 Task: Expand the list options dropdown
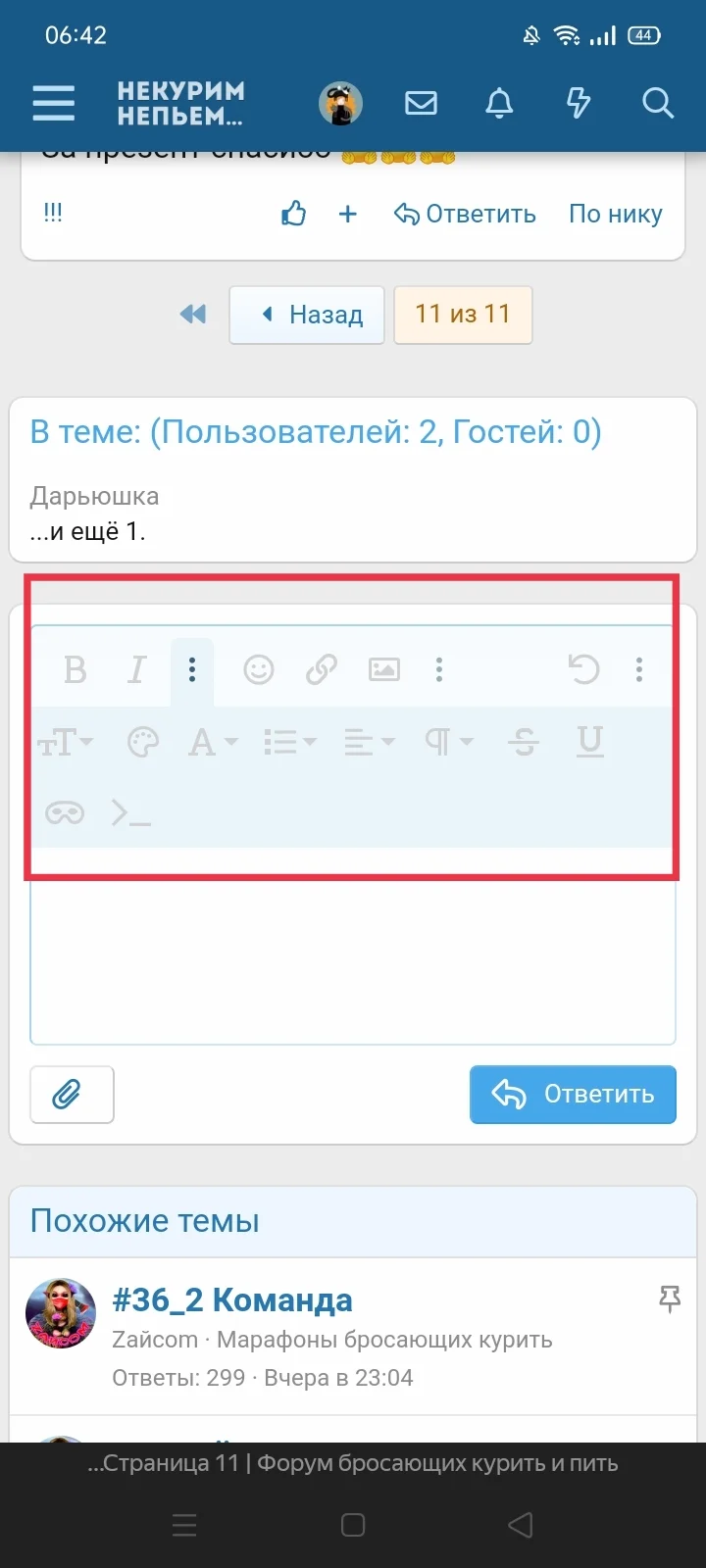[x=289, y=742]
